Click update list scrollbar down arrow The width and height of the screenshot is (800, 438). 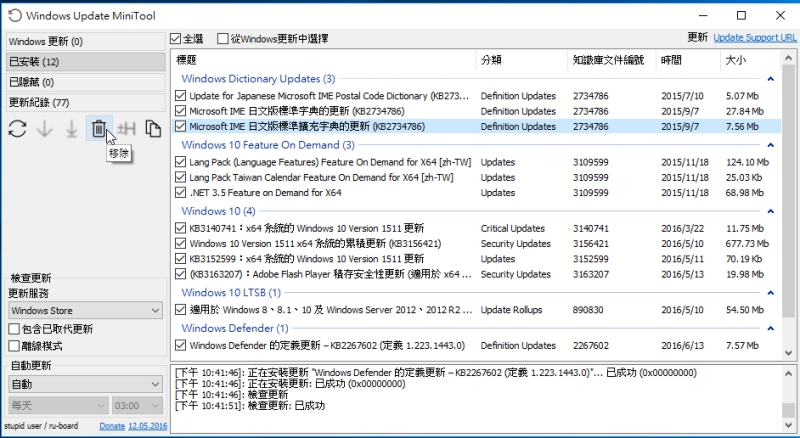coord(789,353)
